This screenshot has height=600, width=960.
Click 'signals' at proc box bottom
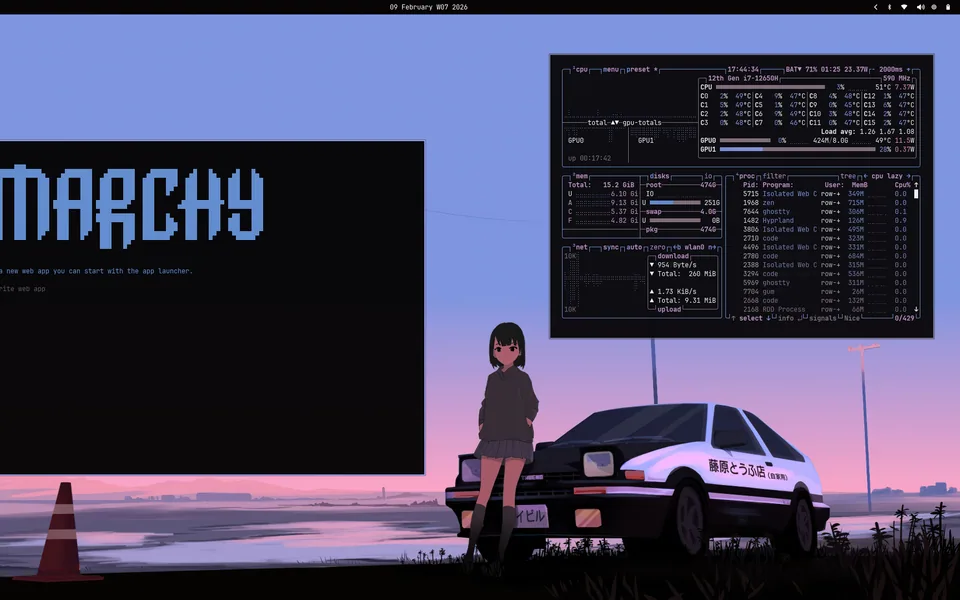point(822,318)
